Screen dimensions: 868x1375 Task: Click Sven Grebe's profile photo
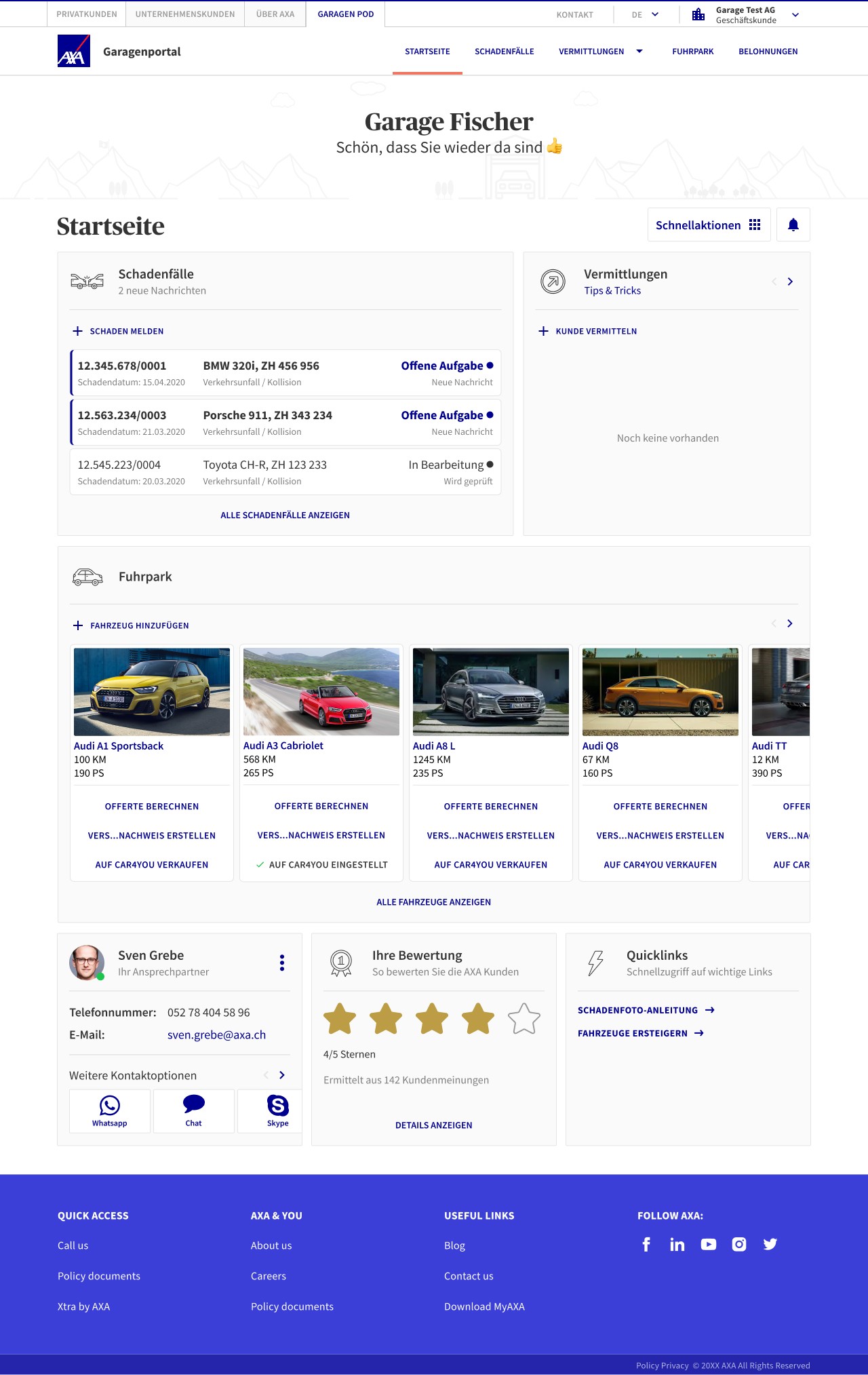[x=87, y=963]
